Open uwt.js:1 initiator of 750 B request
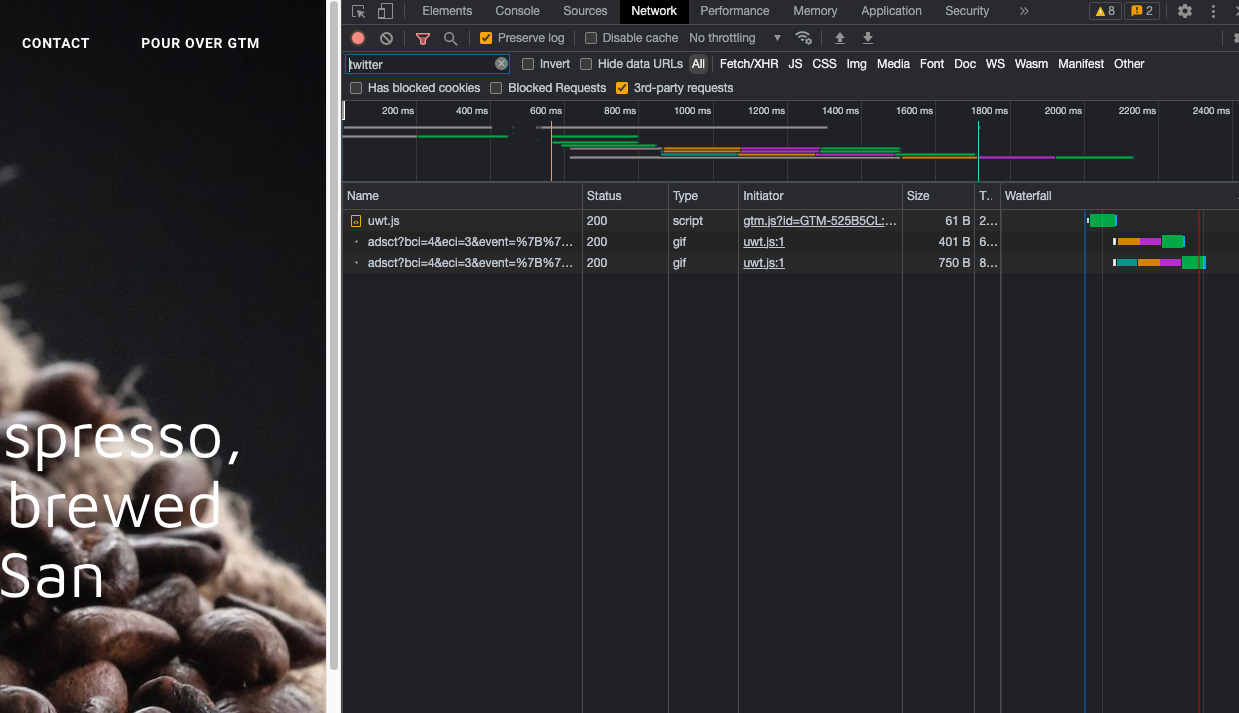 point(764,263)
